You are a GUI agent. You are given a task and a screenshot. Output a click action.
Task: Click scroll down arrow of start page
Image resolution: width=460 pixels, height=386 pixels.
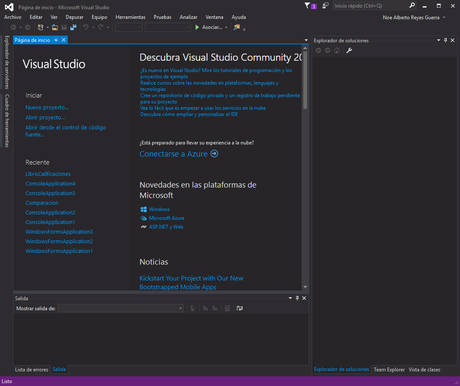coord(305,287)
